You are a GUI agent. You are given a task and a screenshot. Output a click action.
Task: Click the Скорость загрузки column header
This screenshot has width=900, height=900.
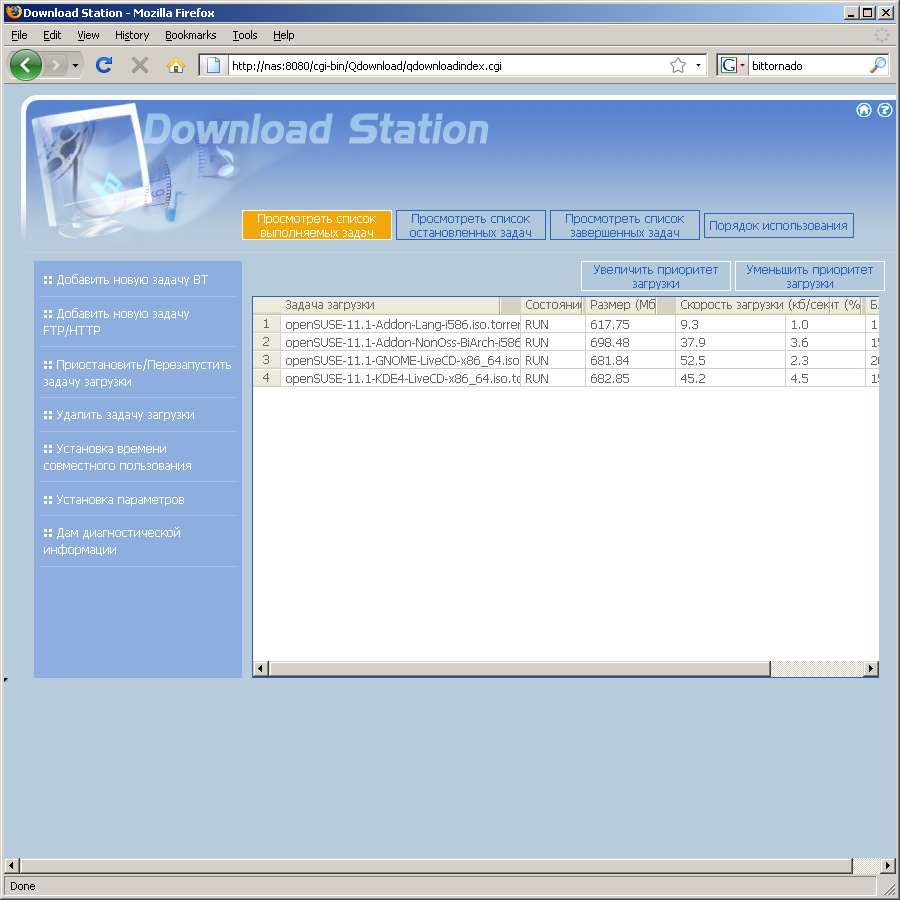pos(753,305)
